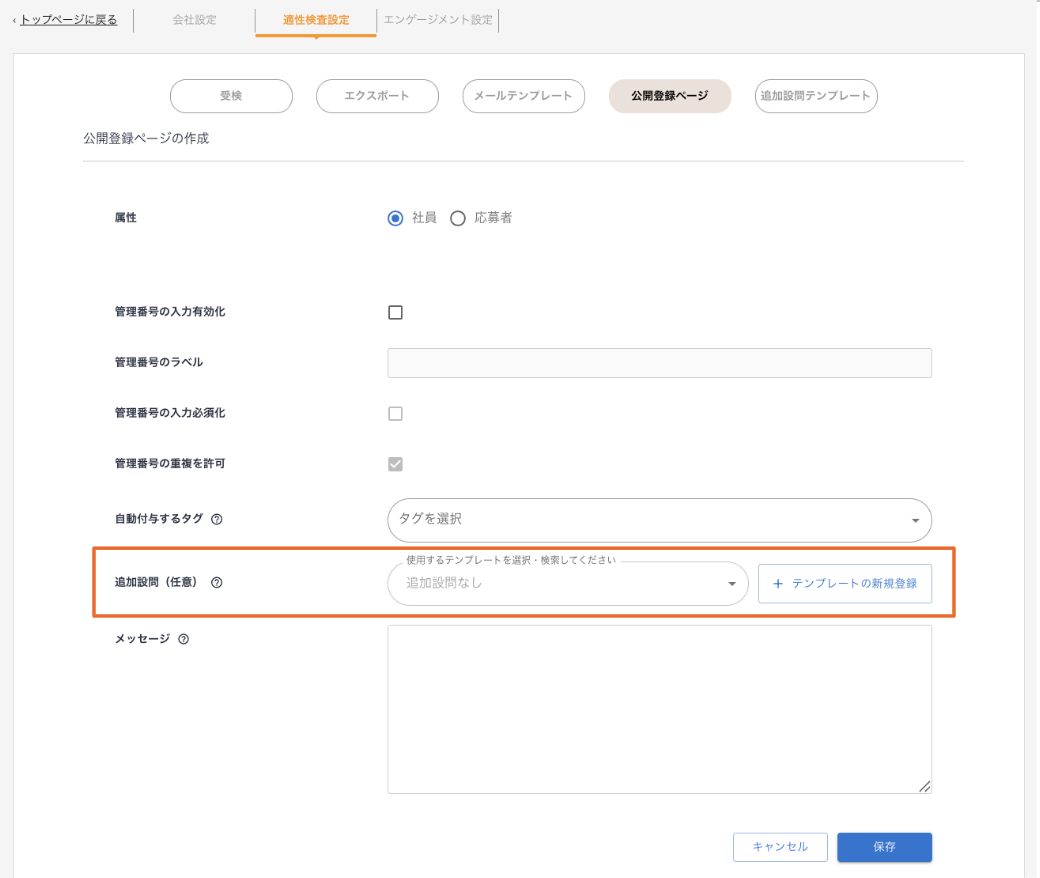Screen dimensions: 1040x878
Task: Toggle the 管理番号の重複を許可 checkbox
Action: click(x=395, y=464)
